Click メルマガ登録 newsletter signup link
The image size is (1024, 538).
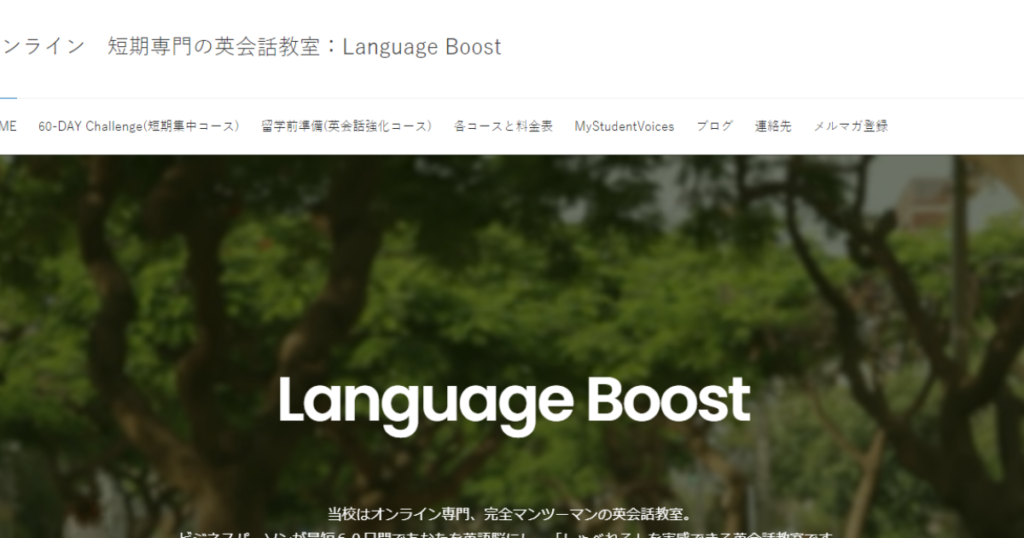[850, 126]
